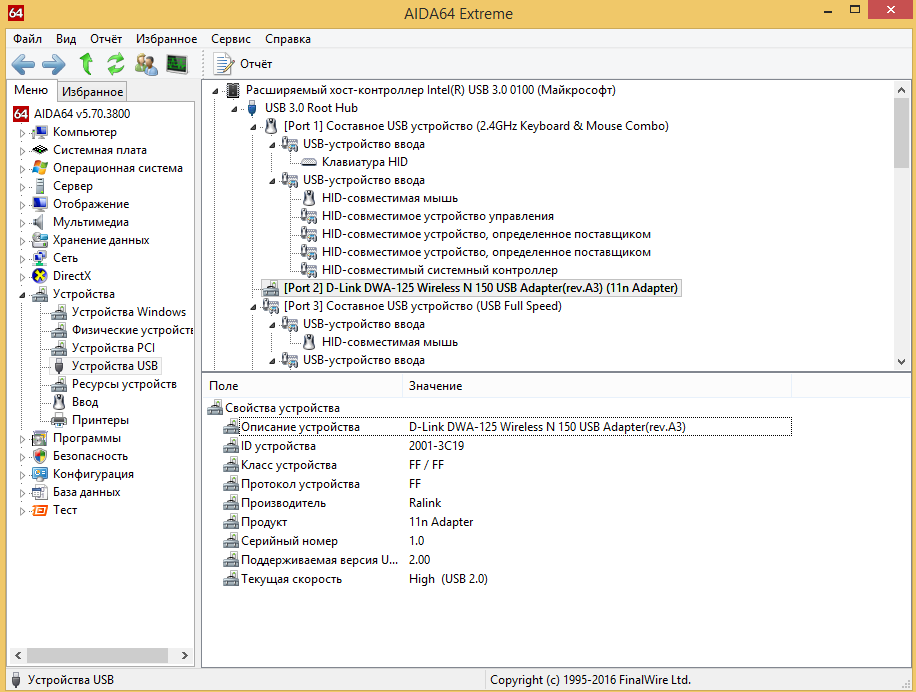Expand the Сервер tree node
916x692 pixels.
click(22, 187)
